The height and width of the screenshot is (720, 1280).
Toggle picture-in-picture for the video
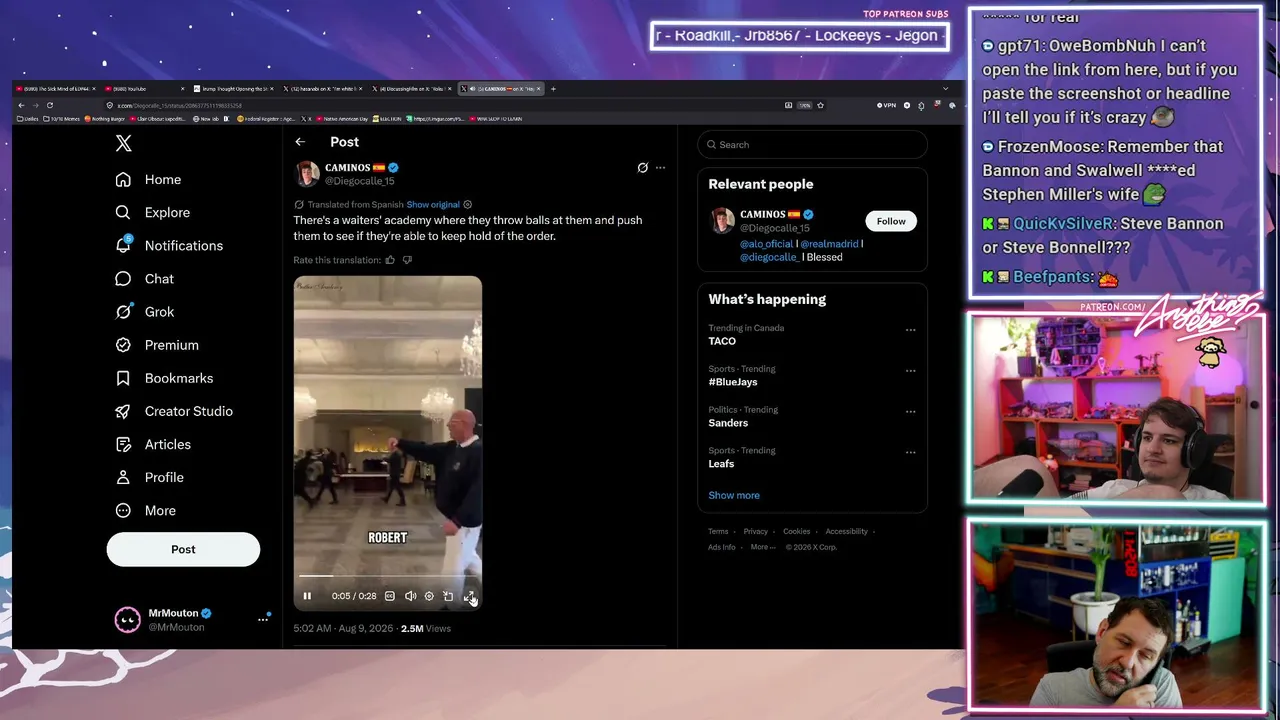coord(448,596)
